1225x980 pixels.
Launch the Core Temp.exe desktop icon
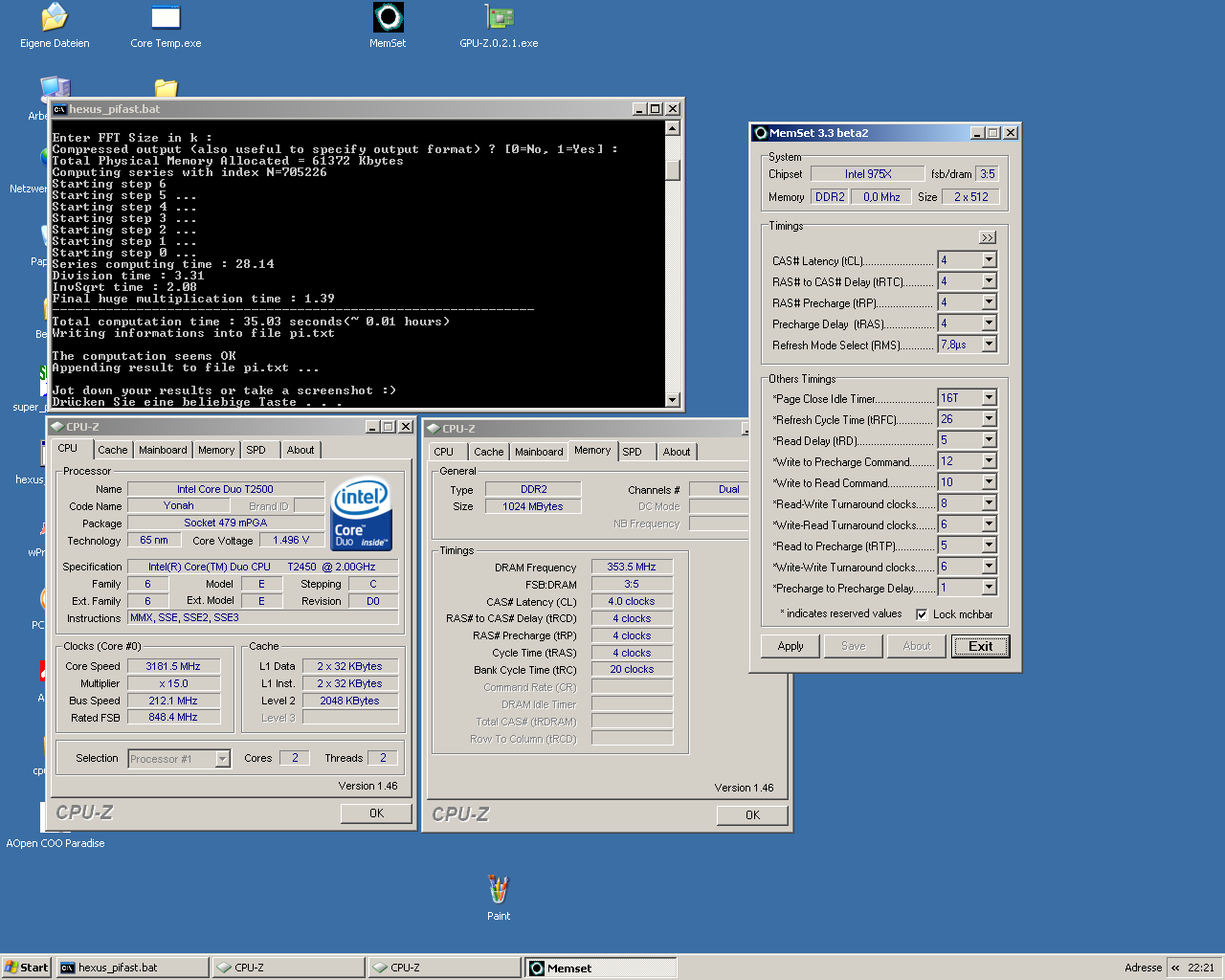(x=166, y=17)
